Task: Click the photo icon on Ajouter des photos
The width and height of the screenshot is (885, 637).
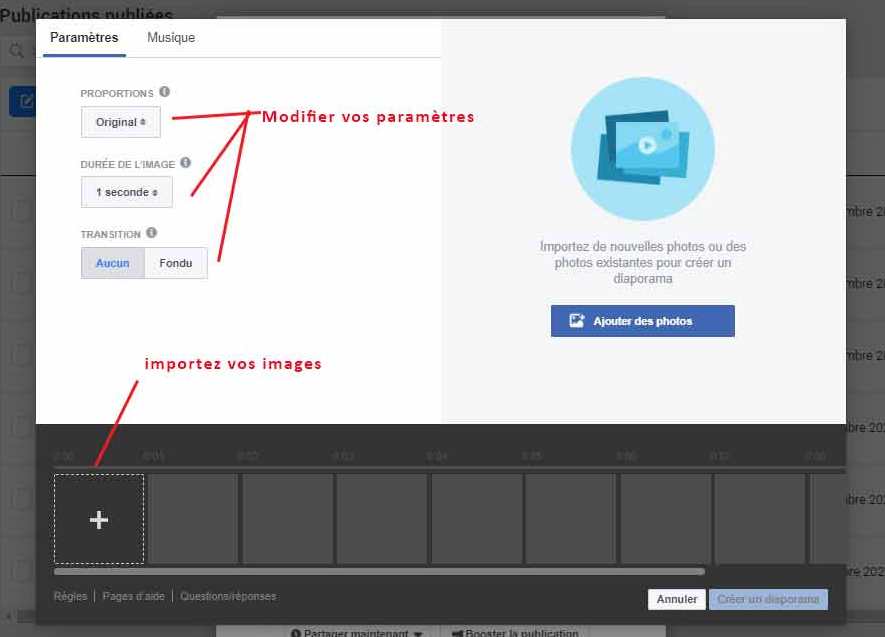Action: [577, 321]
